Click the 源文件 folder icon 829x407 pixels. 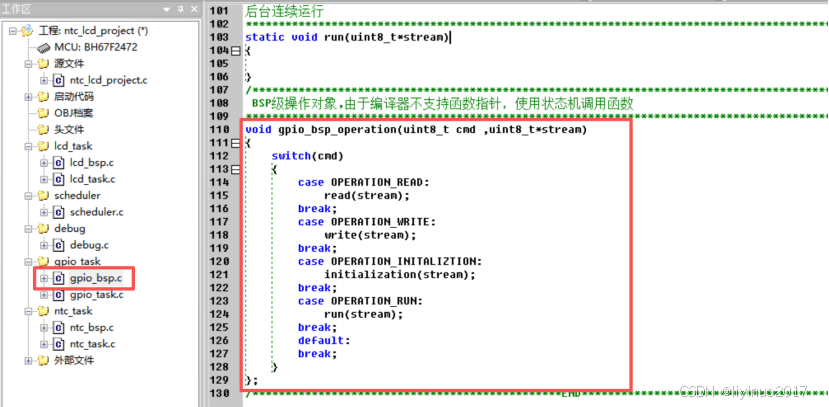coord(43,64)
